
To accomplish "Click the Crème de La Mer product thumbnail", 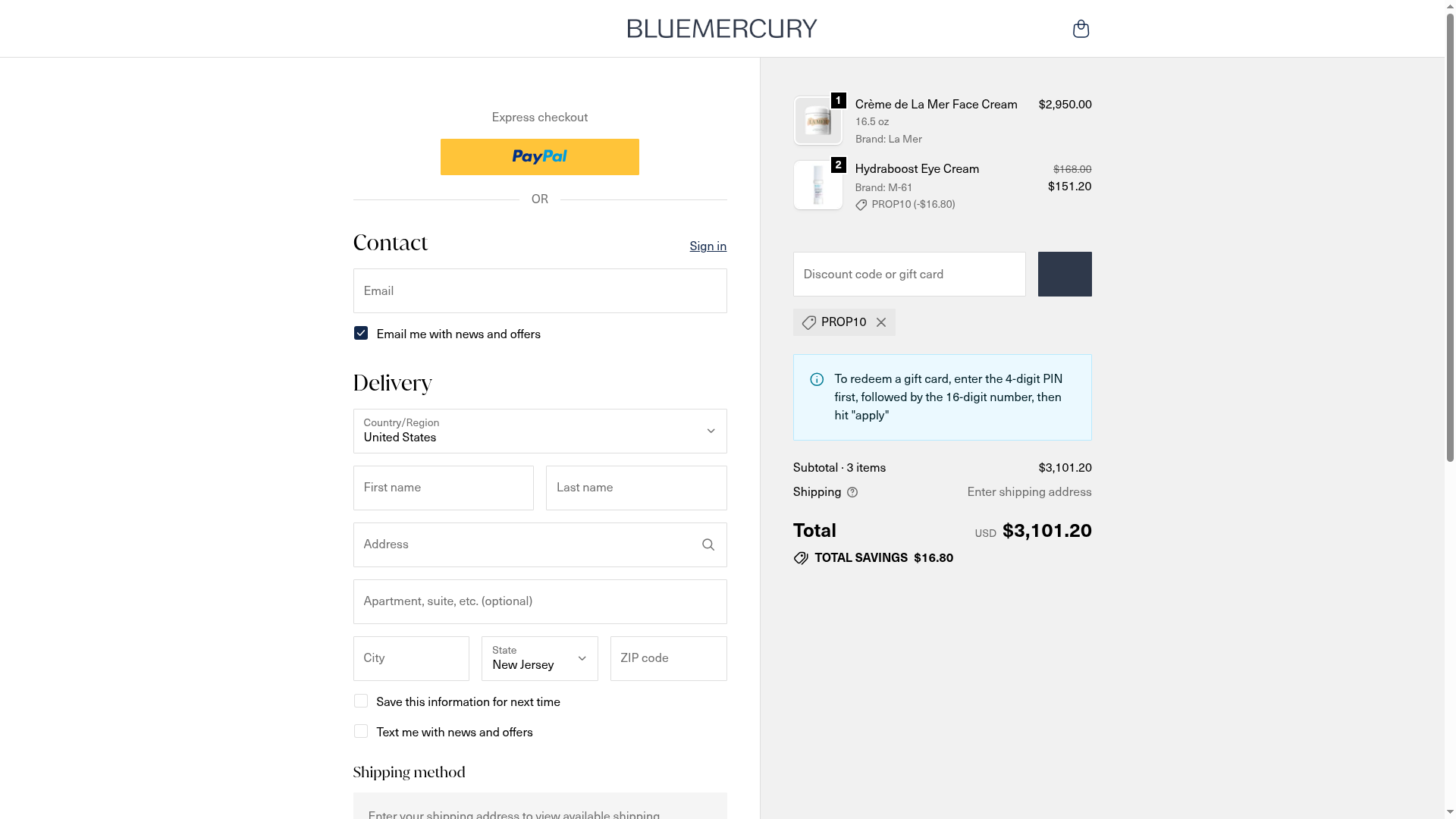I will (x=817, y=121).
